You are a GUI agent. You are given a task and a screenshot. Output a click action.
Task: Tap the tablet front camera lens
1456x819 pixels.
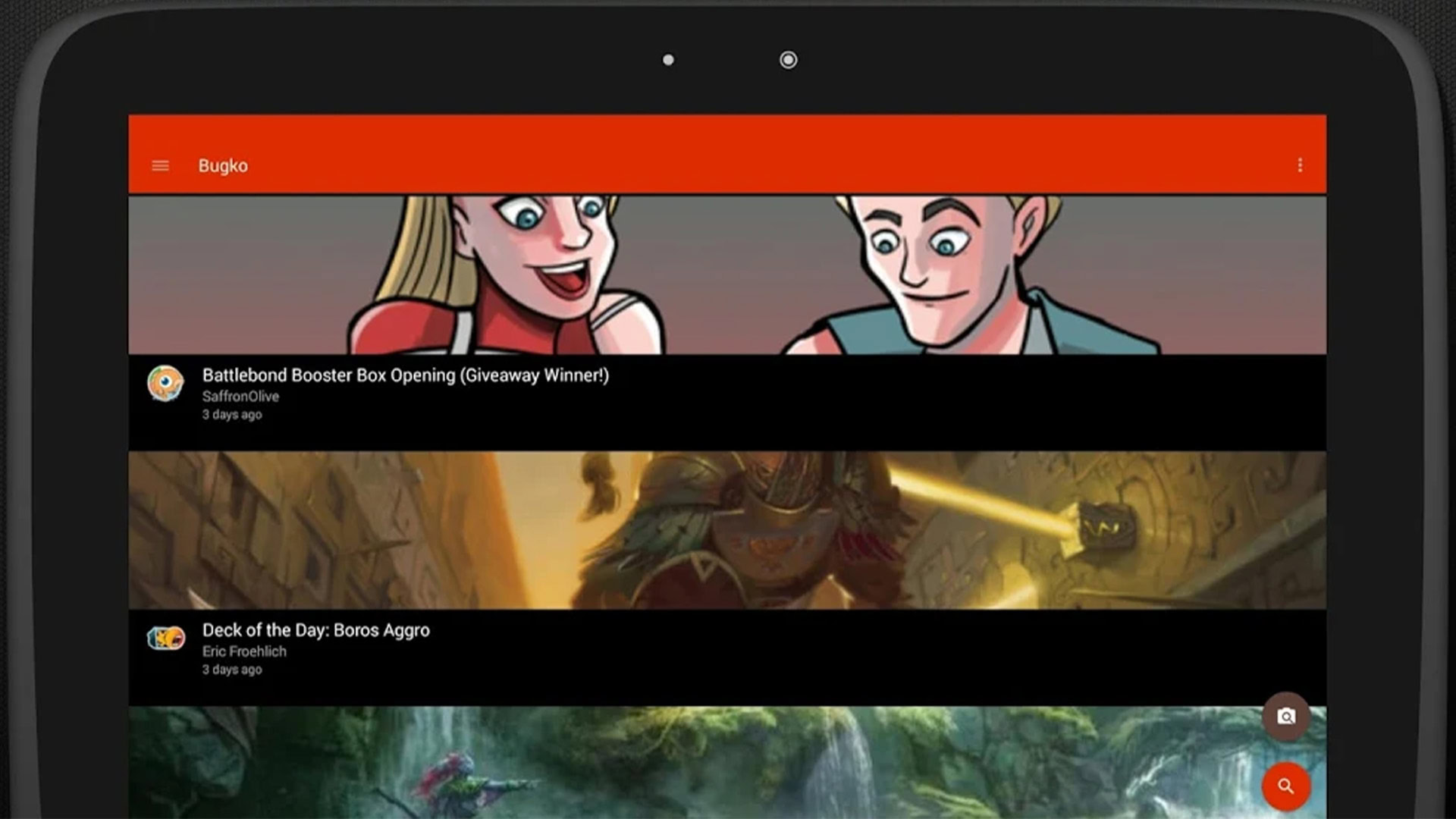click(789, 60)
